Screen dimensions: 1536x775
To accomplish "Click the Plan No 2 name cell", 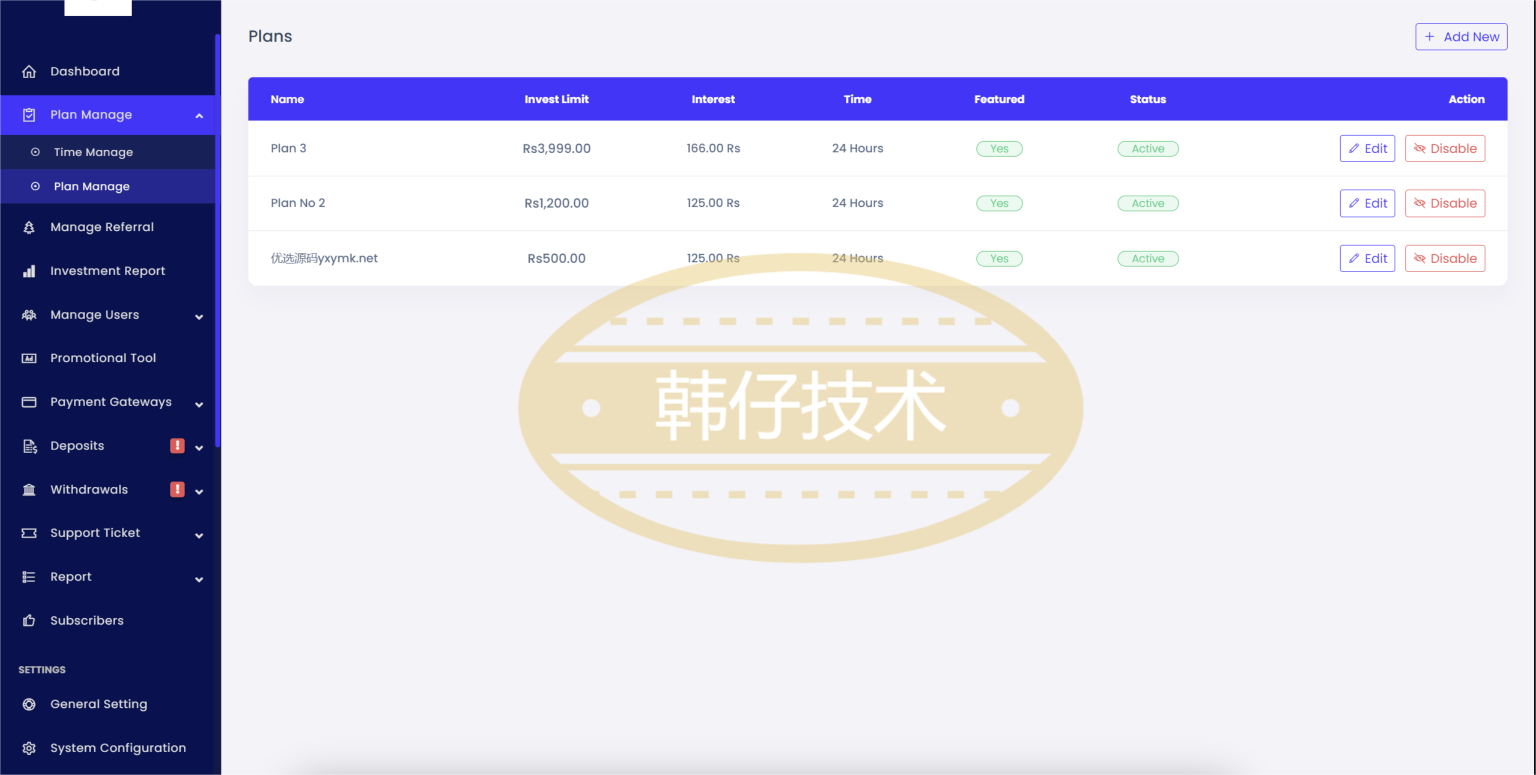I will pos(298,203).
